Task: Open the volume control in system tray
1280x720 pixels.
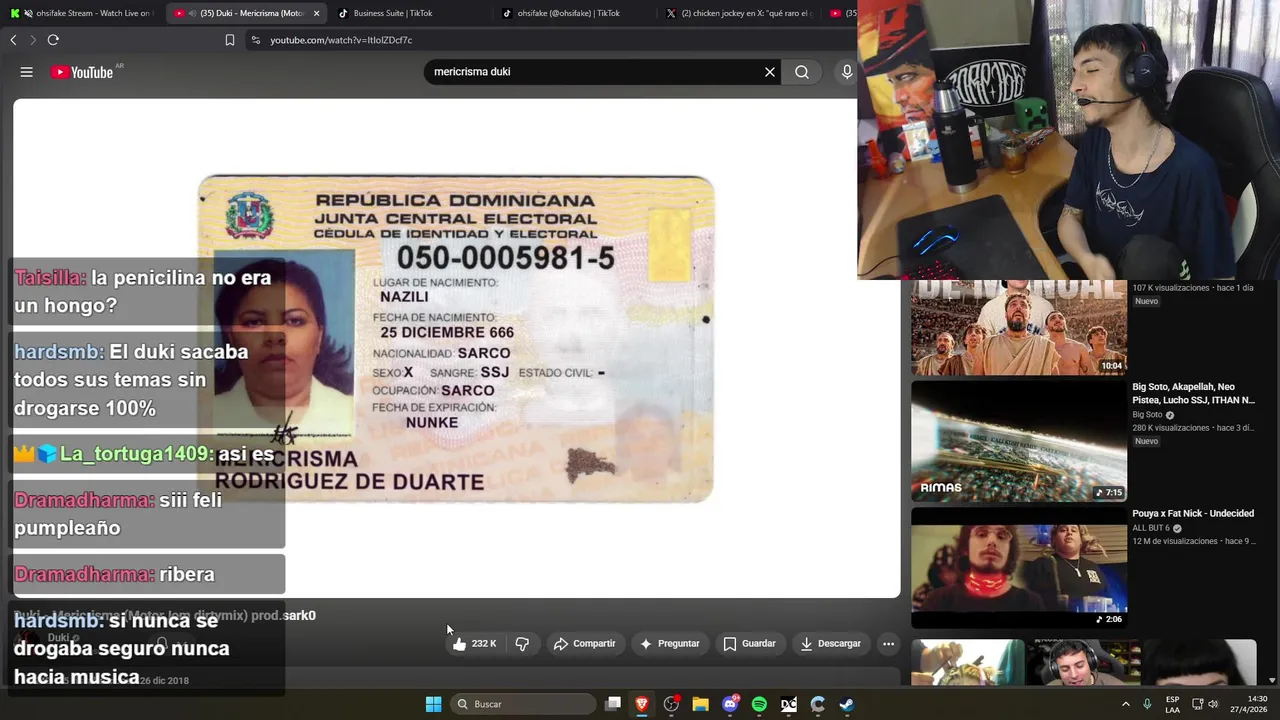Action: pos(1213,704)
